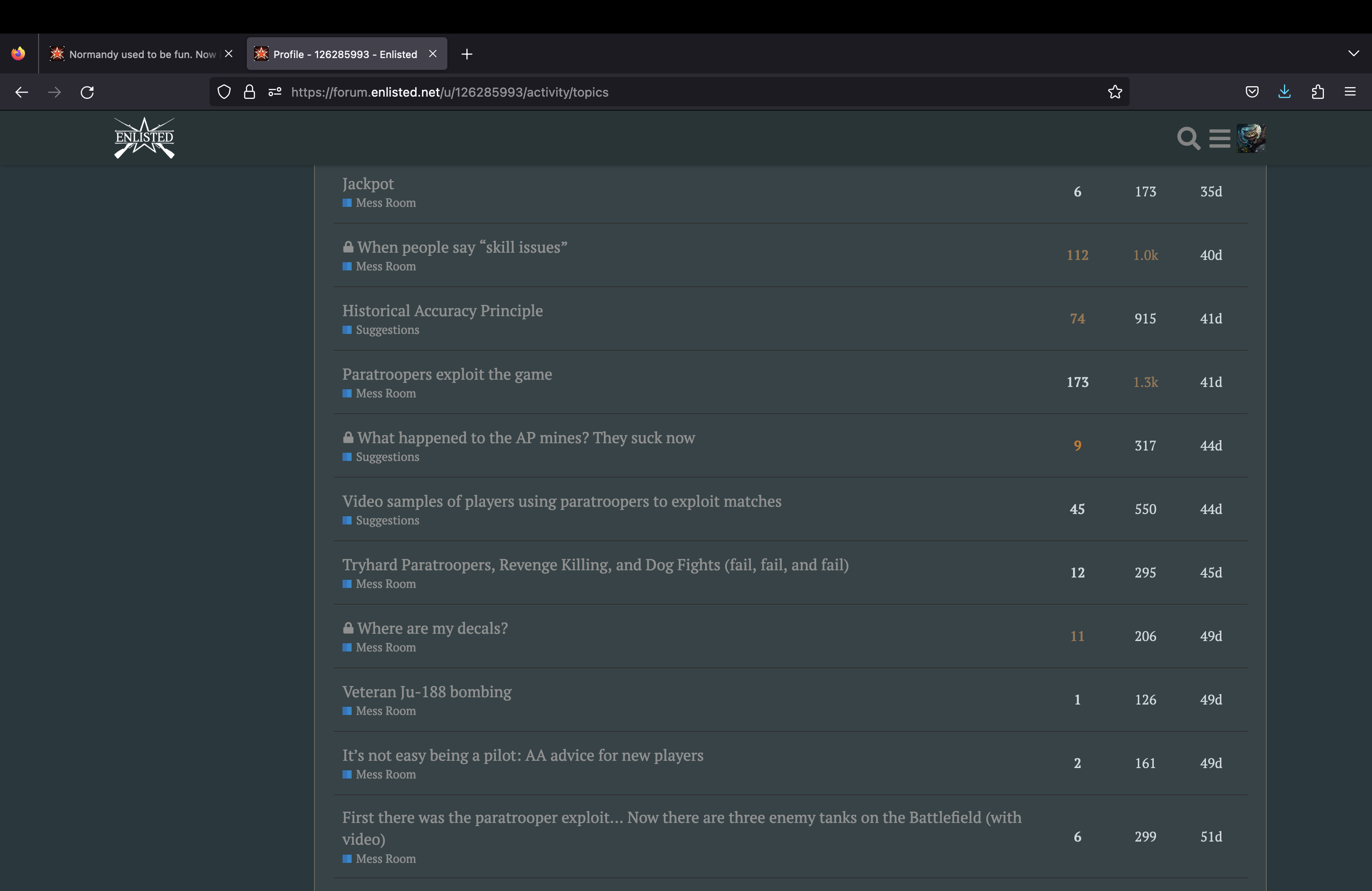1372x891 pixels.
Task: Click the forward navigation arrow
Action: coord(54,92)
